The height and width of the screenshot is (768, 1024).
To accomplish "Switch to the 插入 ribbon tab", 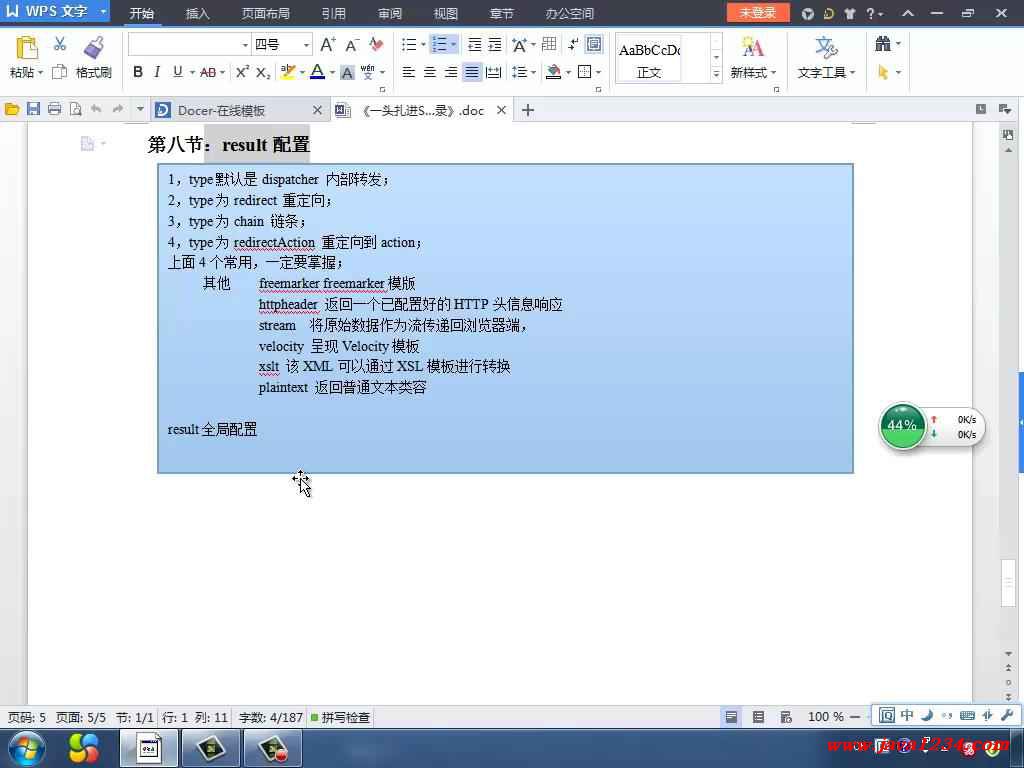I will click(x=197, y=13).
